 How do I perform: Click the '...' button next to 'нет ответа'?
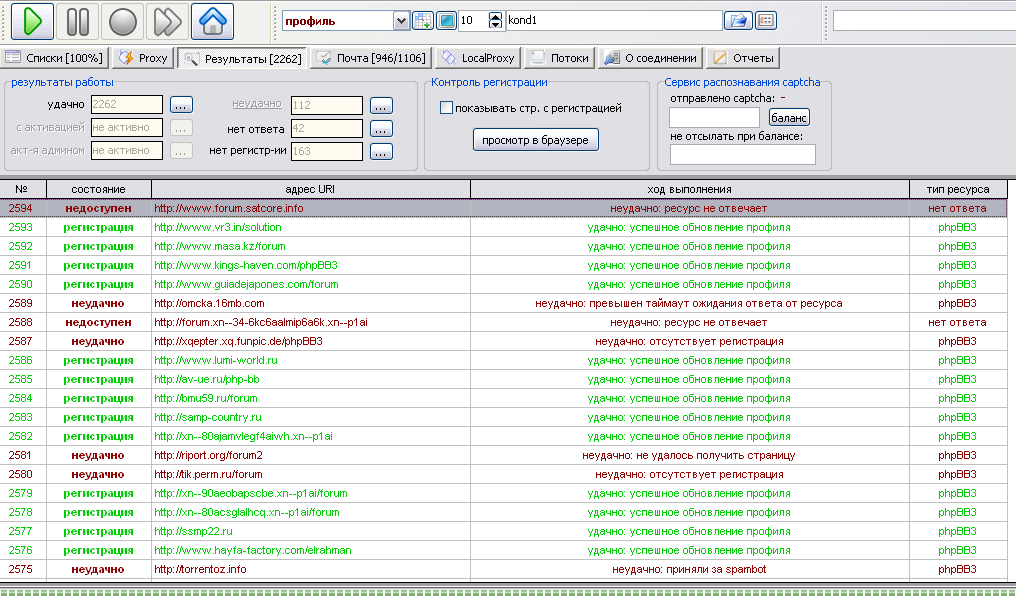point(381,129)
